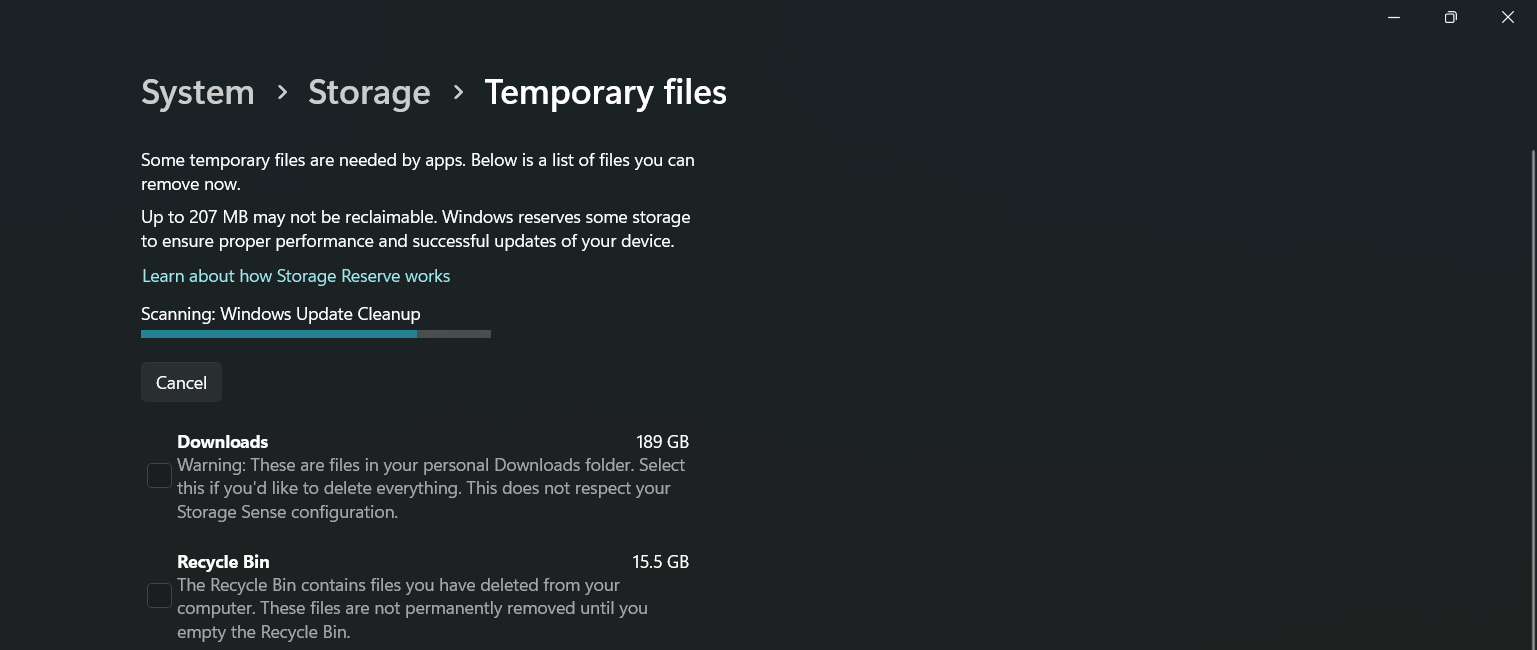1537x650 pixels.
Task: Select the Downloads item title
Action: pyautogui.click(x=222, y=441)
